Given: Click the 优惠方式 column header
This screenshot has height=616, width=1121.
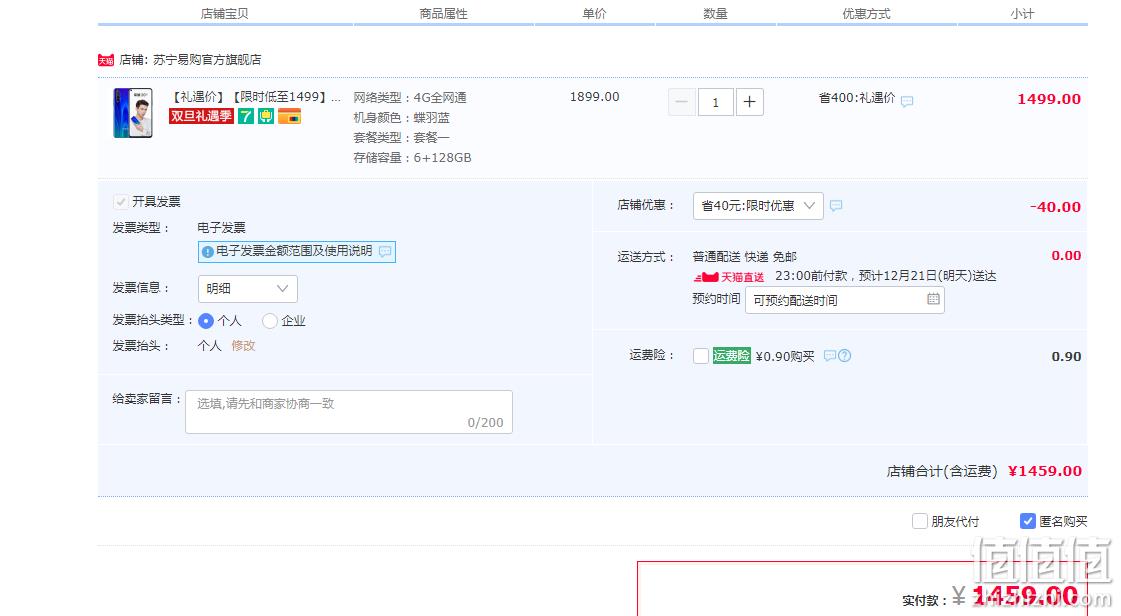Looking at the screenshot, I should click(x=866, y=14).
